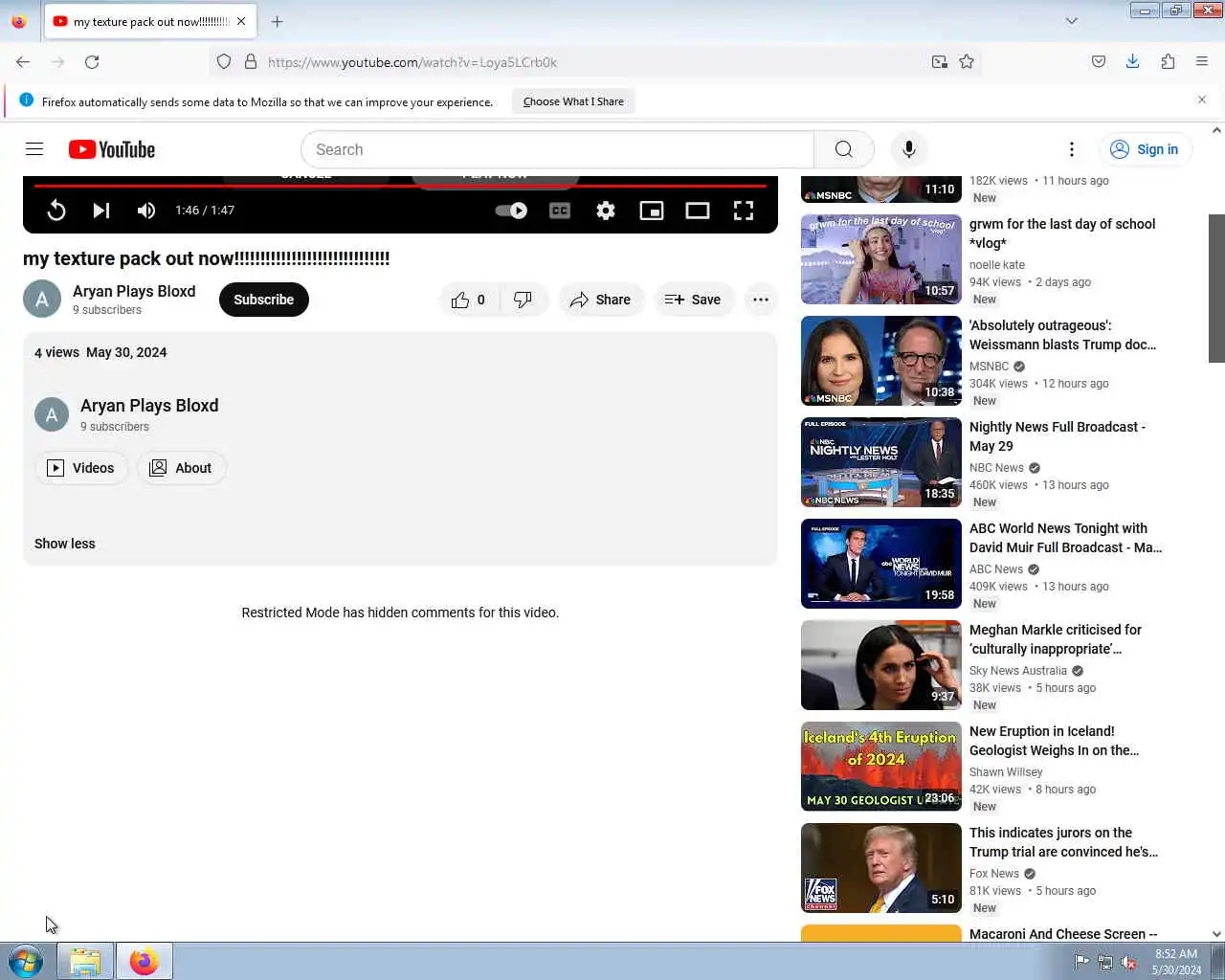Skip to the next video

point(100,211)
